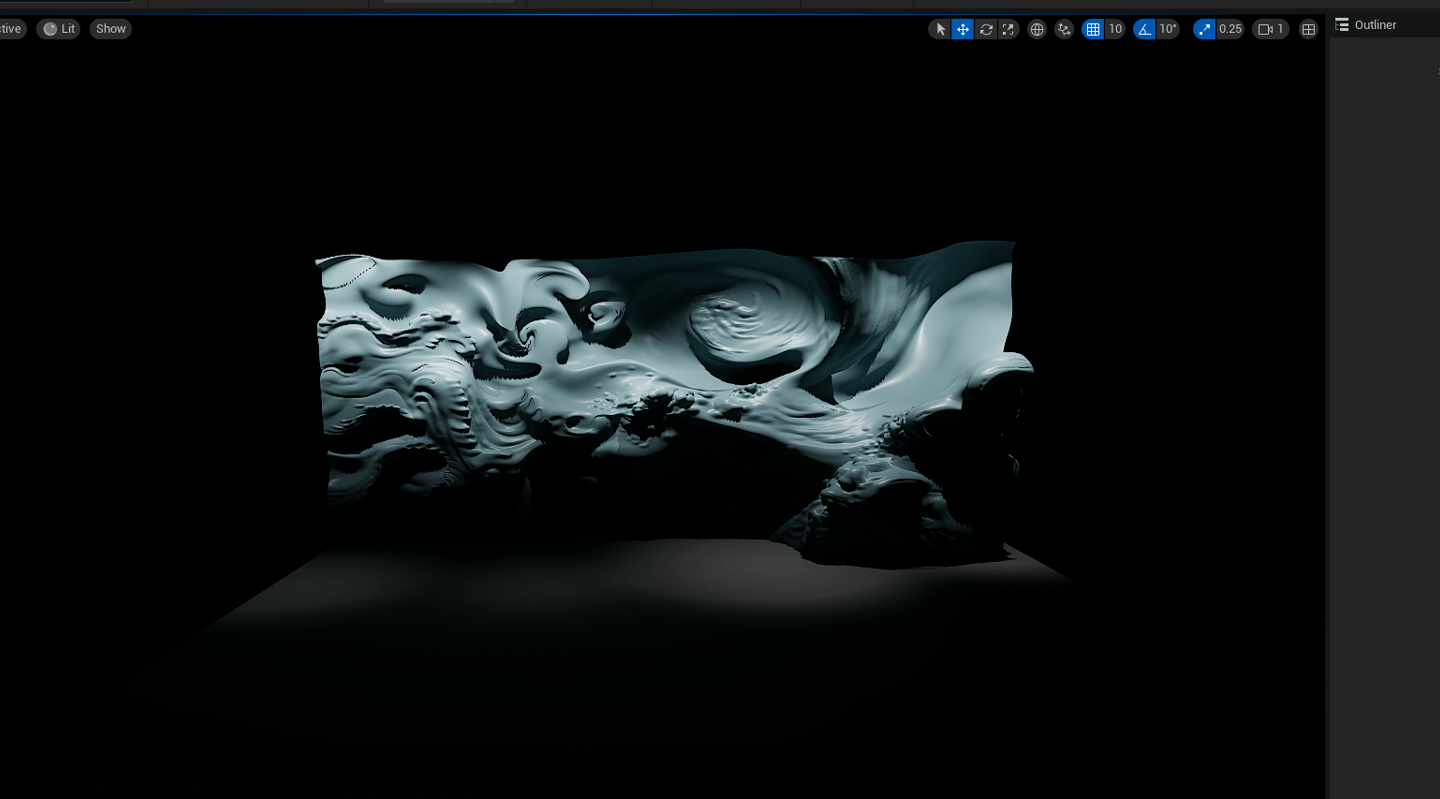Toggle scale snapping
This screenshot has width=1440, height=799.
tap(1204, 29)
